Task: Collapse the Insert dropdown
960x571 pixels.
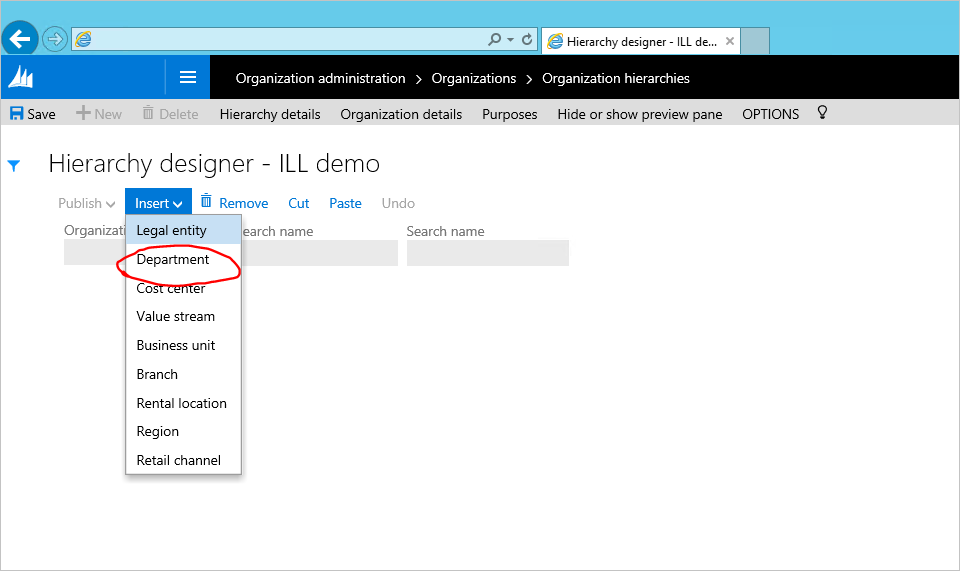Action: click(x=159, y=203)
